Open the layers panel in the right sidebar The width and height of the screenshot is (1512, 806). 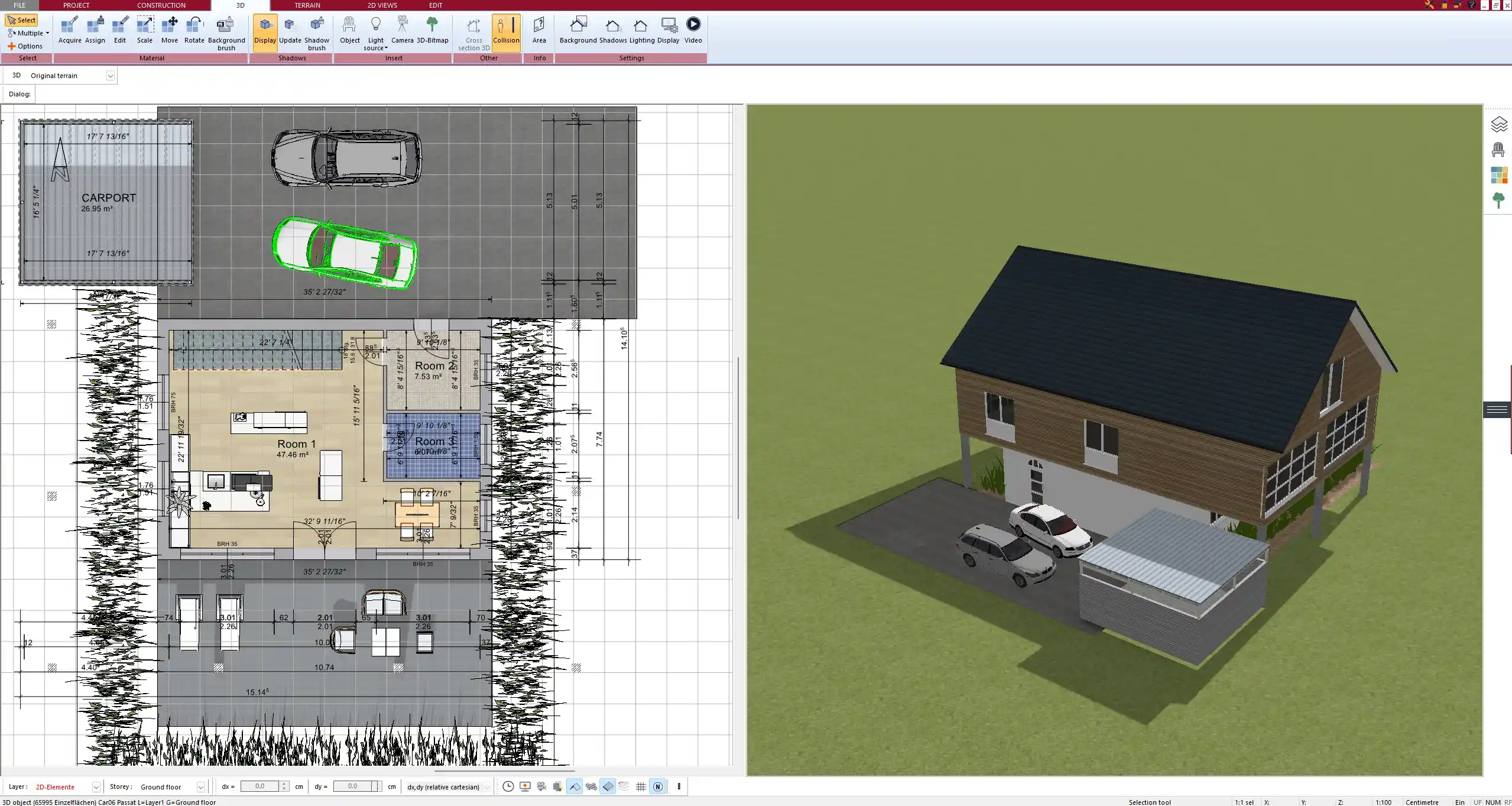coord(1498,124)
